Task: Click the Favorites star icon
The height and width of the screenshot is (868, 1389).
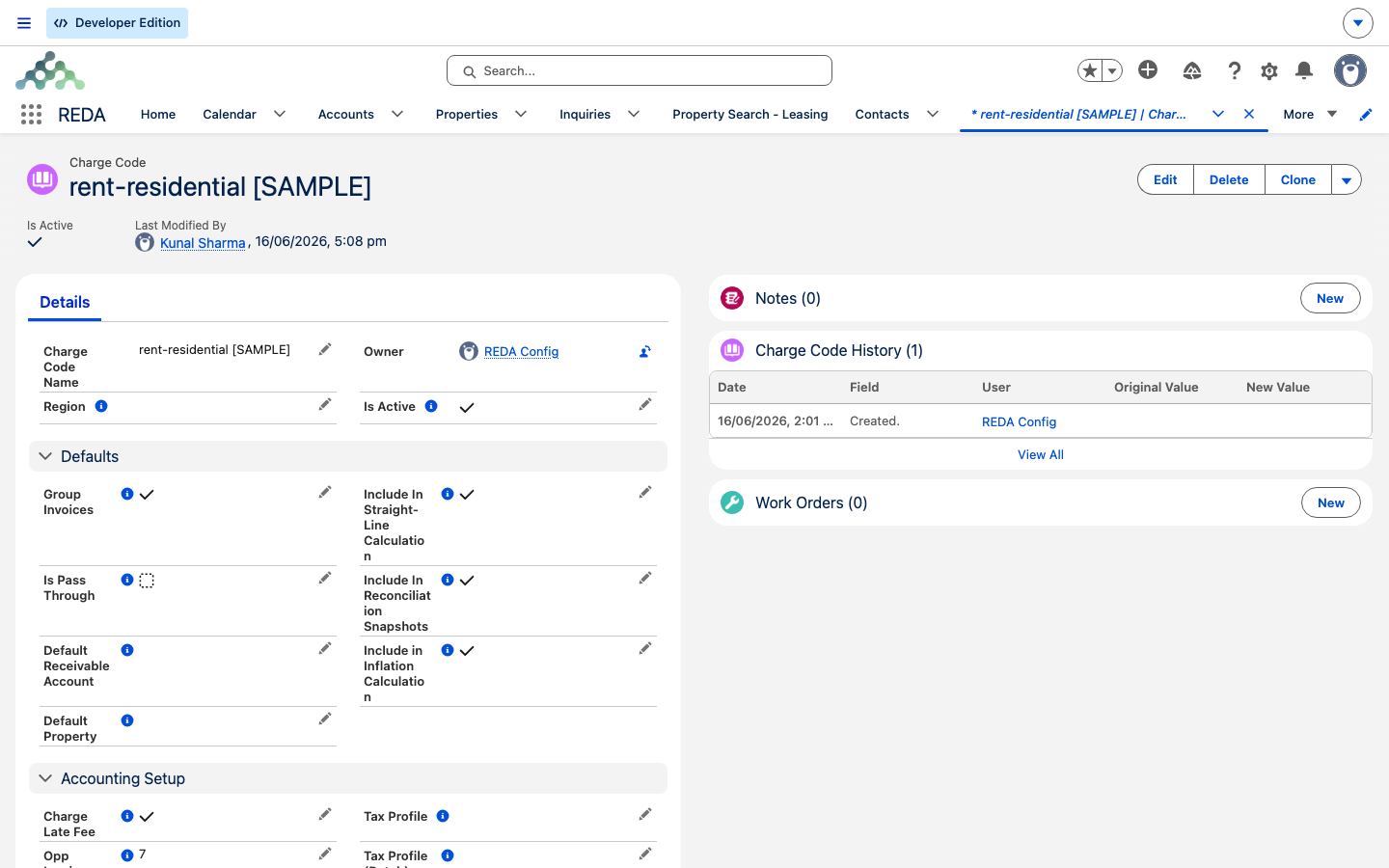Action: (x=1090, y=70)
